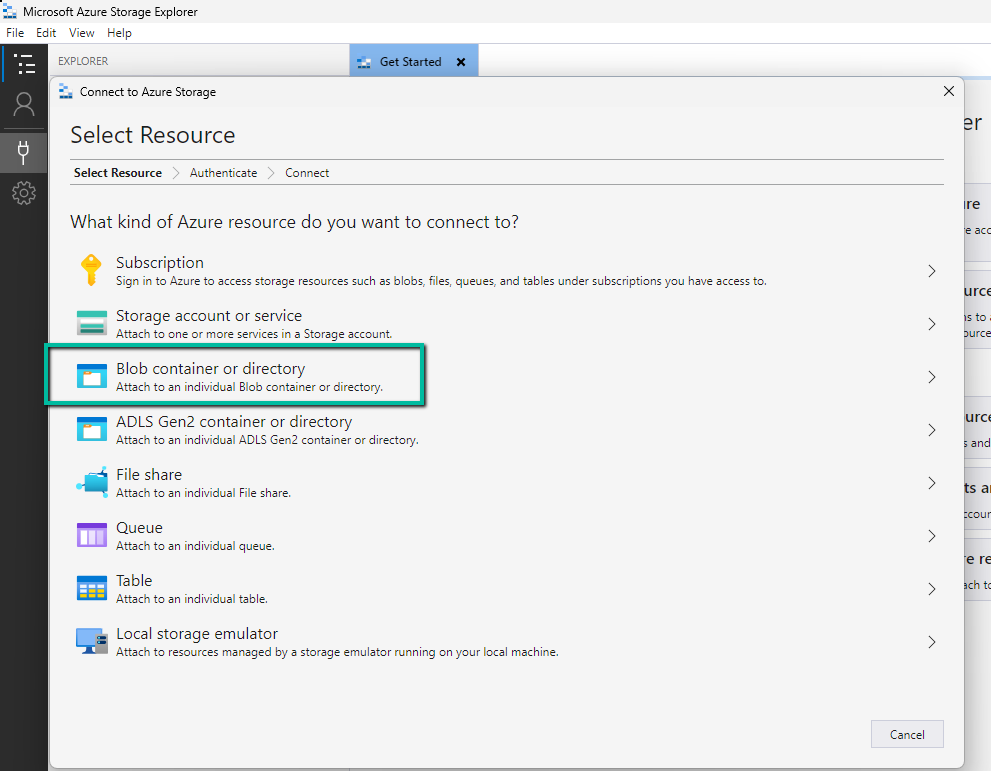
Task: Close the Get Started tab
Action: click(461, 62)
